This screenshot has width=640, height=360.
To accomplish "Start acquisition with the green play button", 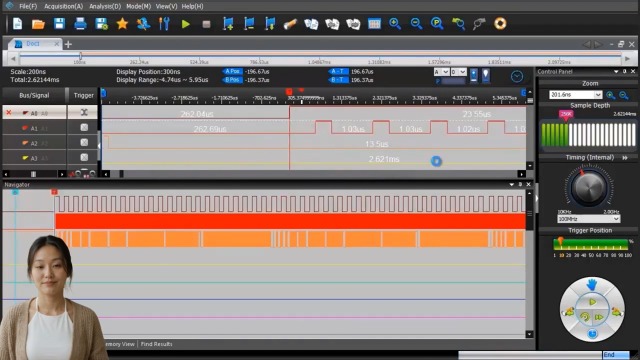I will pos(186,24).
